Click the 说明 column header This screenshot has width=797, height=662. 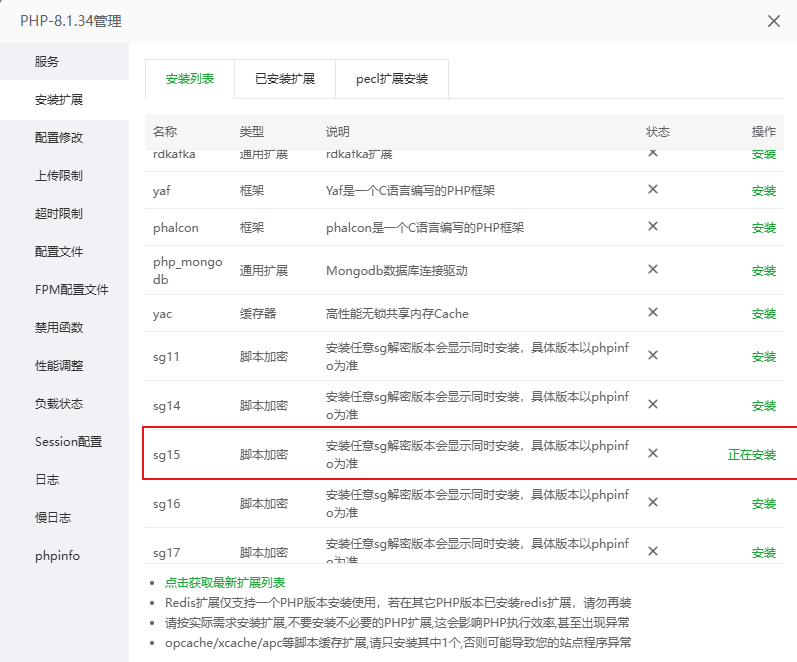pyautogui.click(x=338, y=132)
